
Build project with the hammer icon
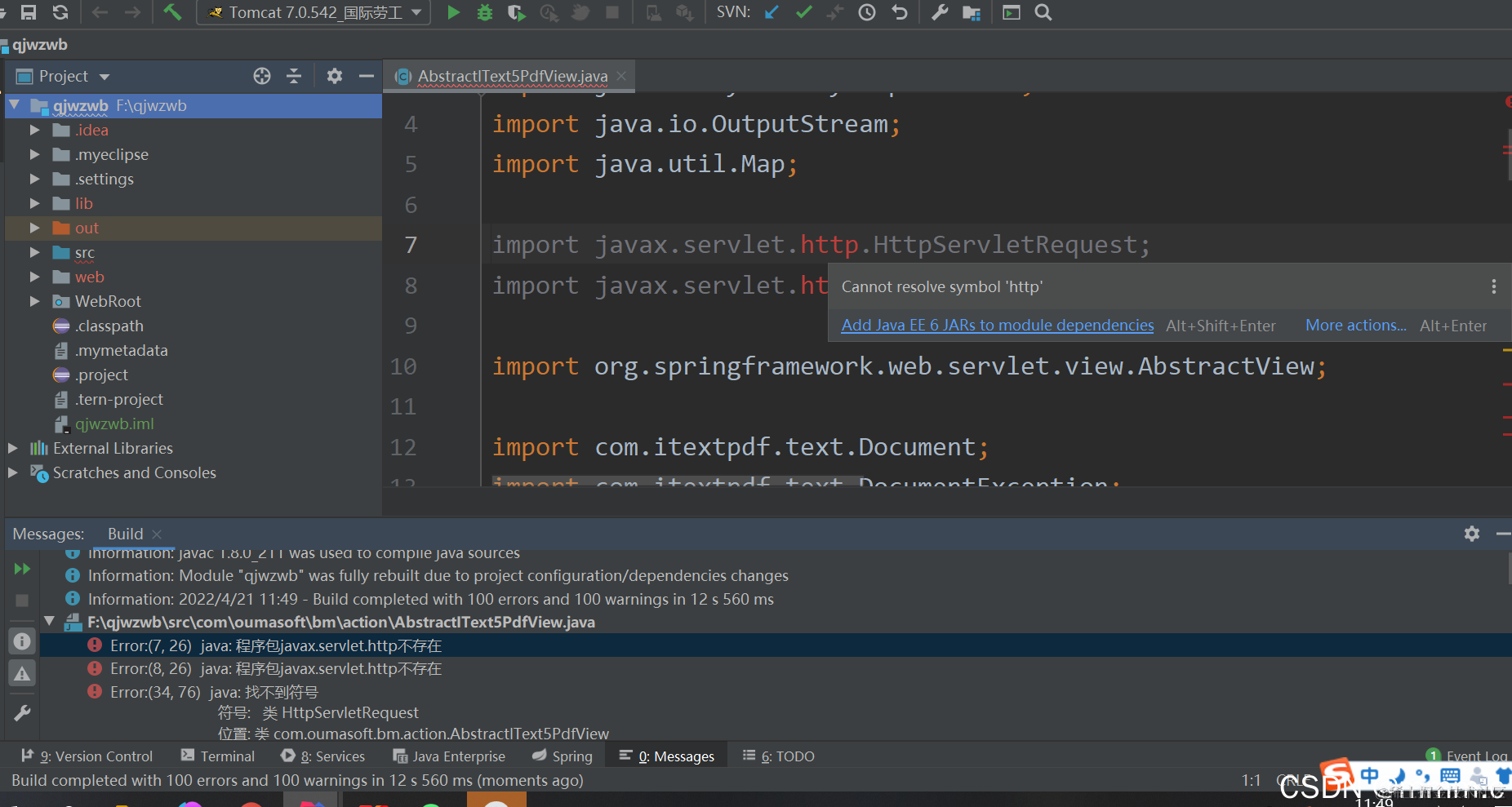tap(172, 12)
